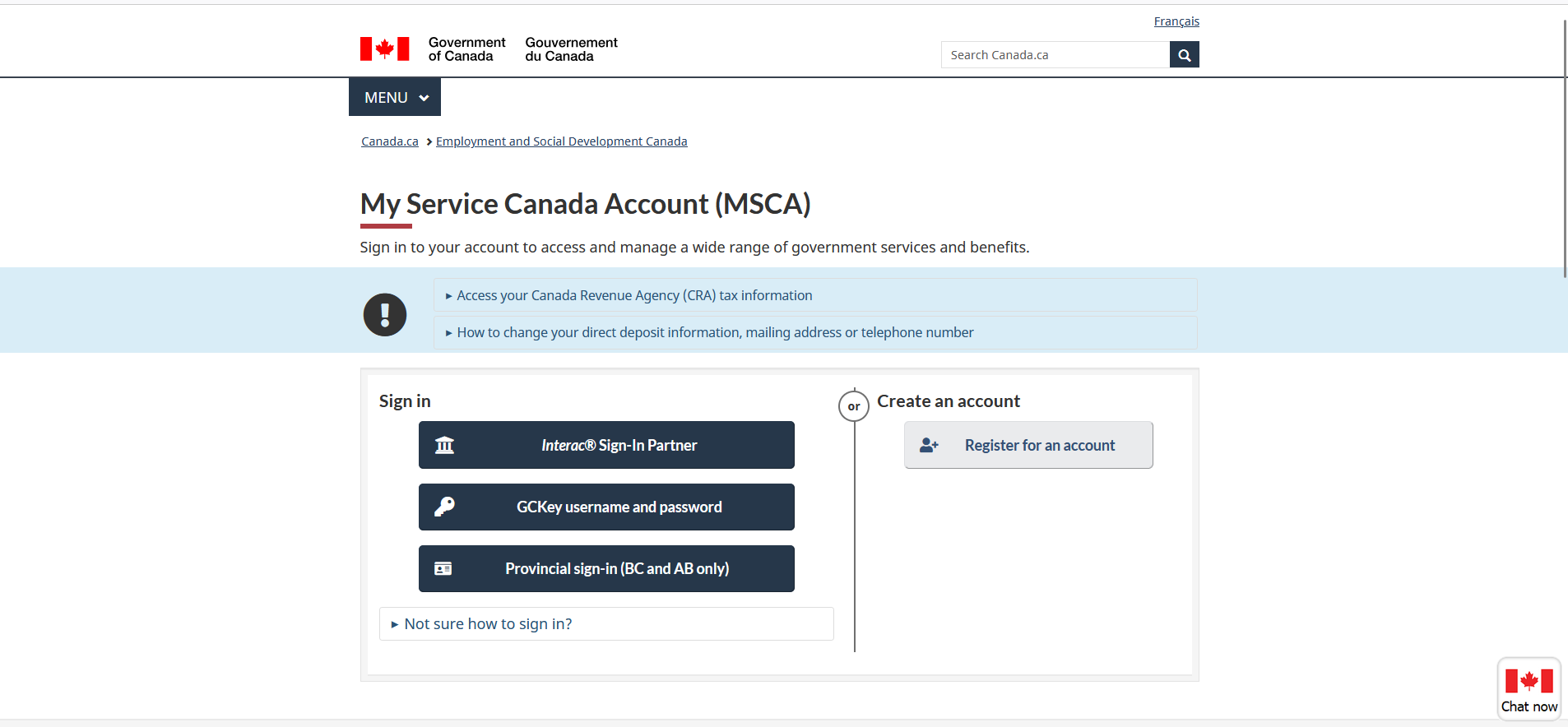Expand How to change direct deposit information
Viewport: 1568px width, 727px height.
pyautogui.click(x=815, y=332)
